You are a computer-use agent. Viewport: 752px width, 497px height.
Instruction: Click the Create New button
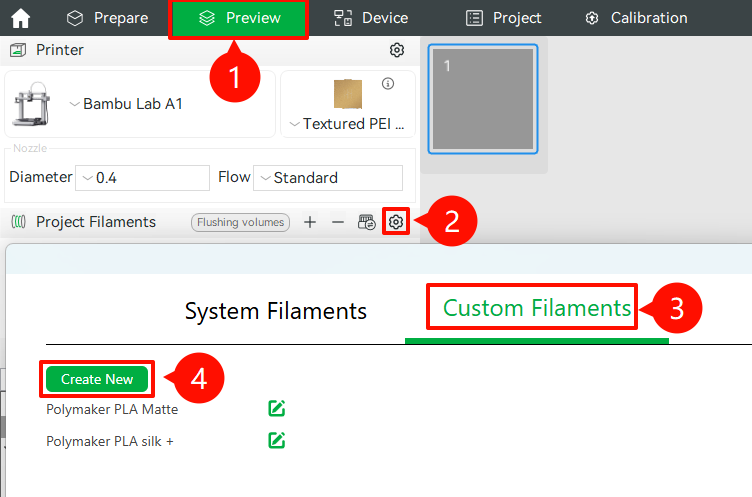pos(97,379)
